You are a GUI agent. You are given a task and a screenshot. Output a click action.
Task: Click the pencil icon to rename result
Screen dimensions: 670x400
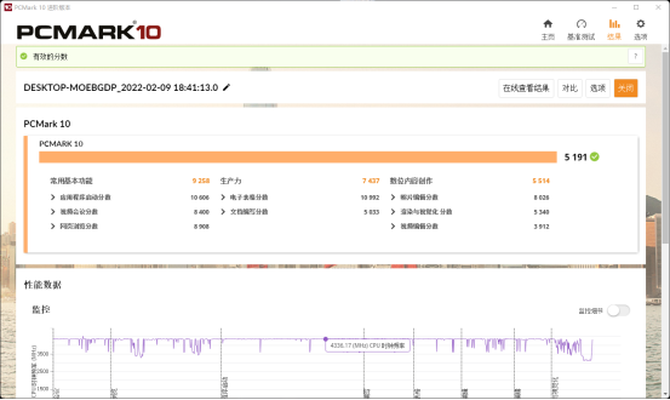(227, 88)
